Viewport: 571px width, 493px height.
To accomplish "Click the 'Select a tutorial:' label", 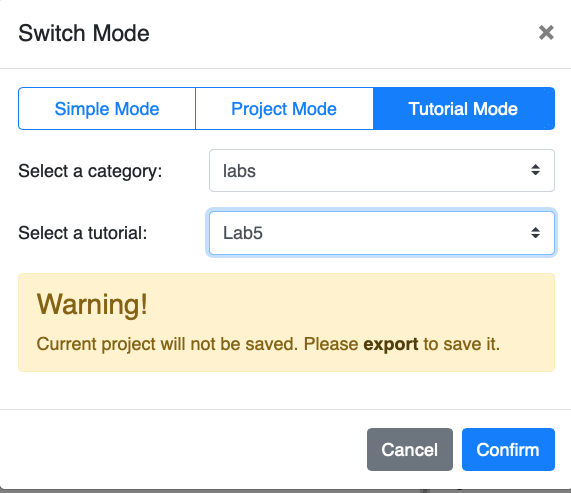I will point(83,233).
